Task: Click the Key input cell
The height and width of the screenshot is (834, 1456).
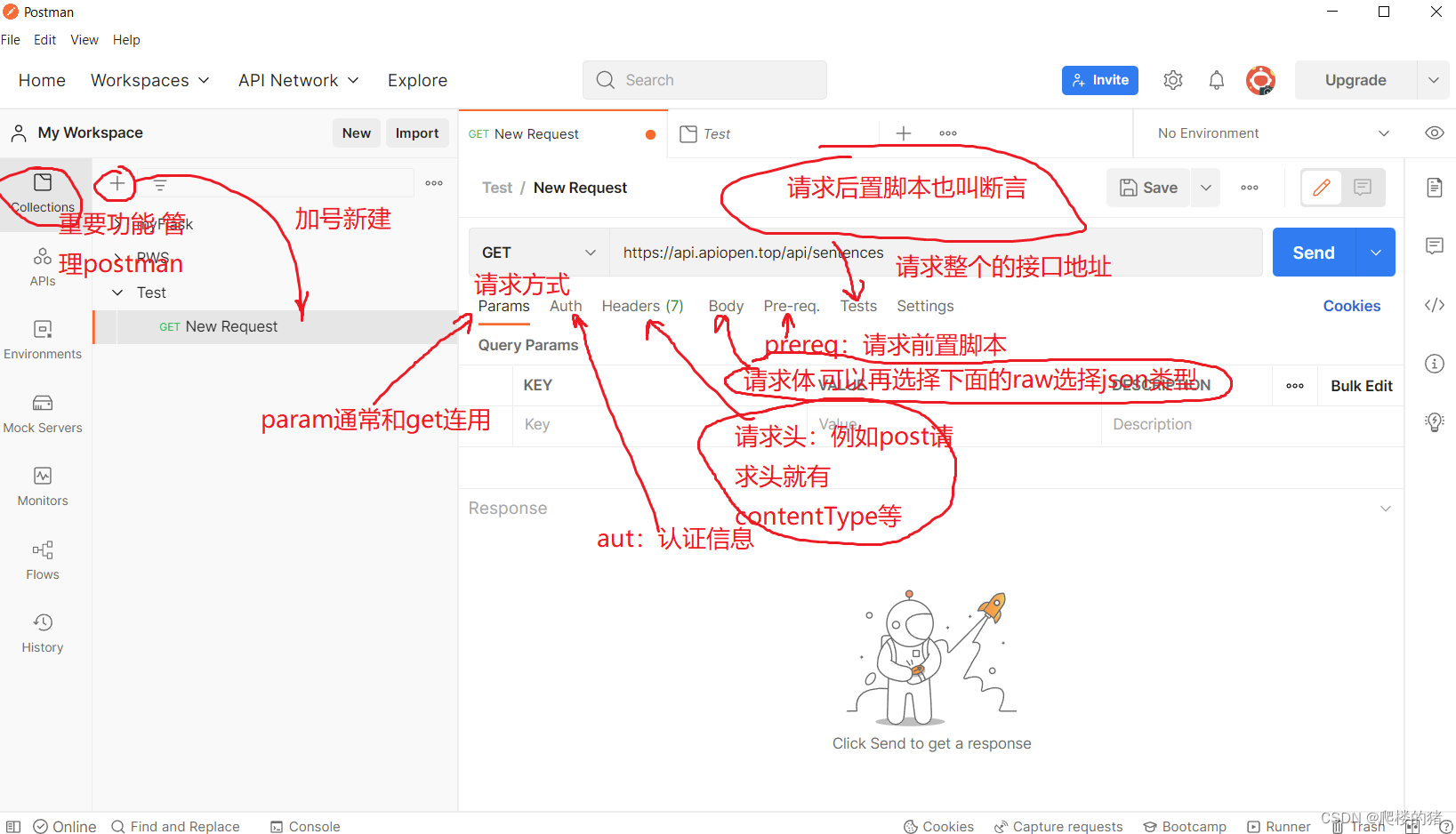Action: click(659, 425)
